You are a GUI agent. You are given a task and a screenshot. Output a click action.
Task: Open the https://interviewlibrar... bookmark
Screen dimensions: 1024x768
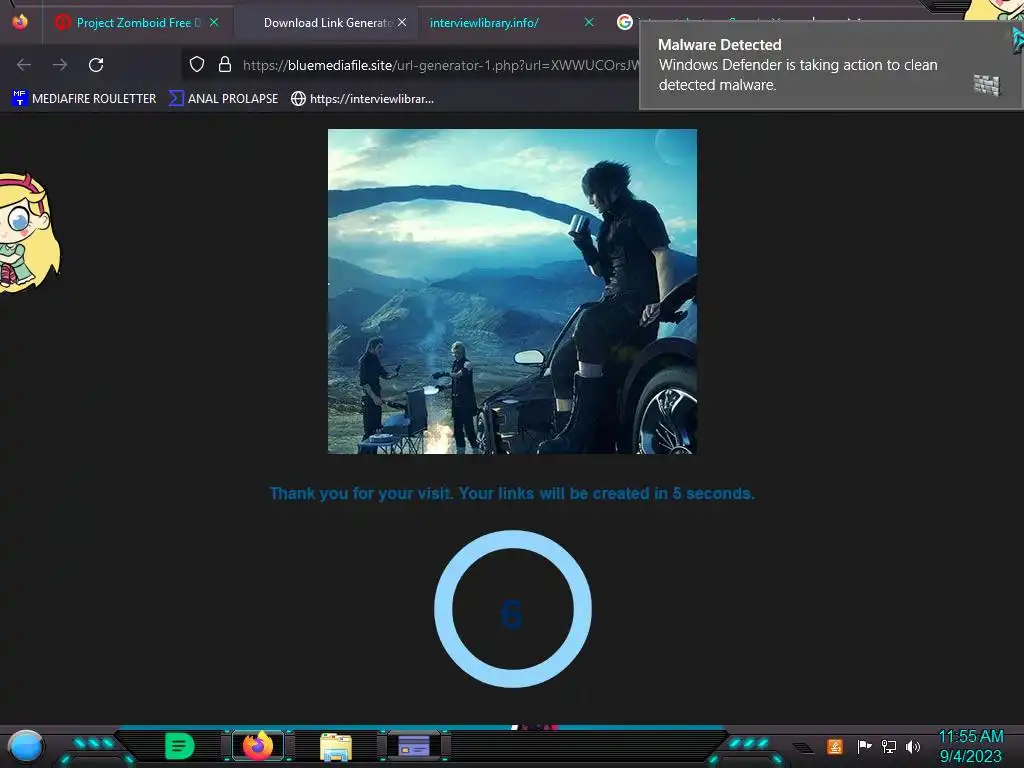tap(362, 99)
